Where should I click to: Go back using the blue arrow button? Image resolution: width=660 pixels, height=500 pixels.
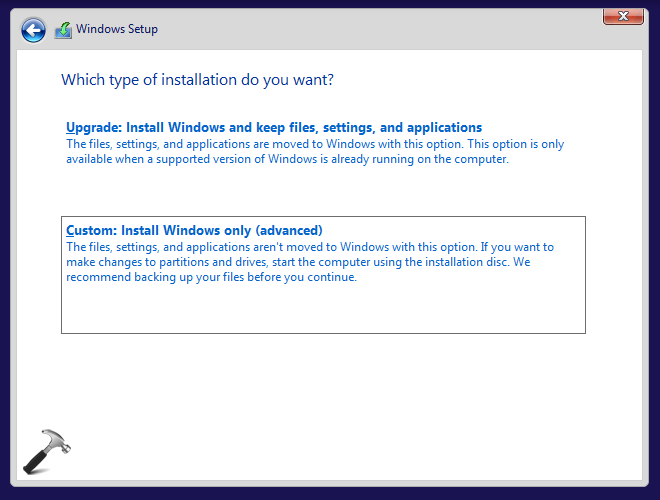(33, 30)
